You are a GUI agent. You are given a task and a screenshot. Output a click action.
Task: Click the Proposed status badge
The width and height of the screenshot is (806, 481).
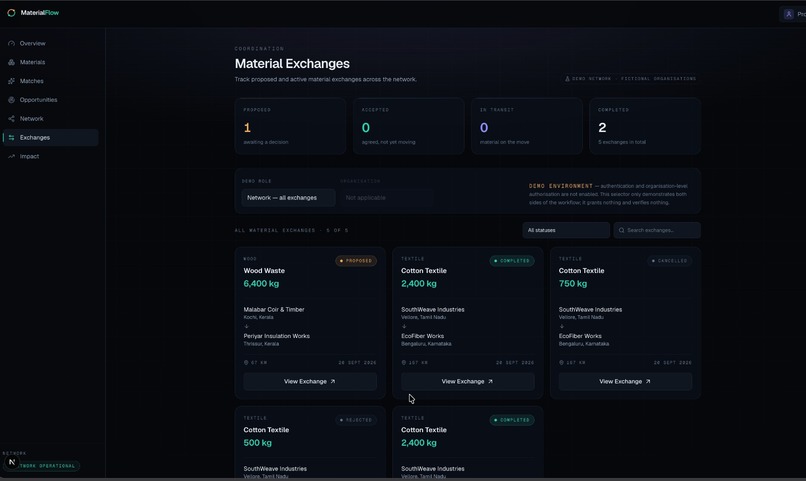[356, 261]
